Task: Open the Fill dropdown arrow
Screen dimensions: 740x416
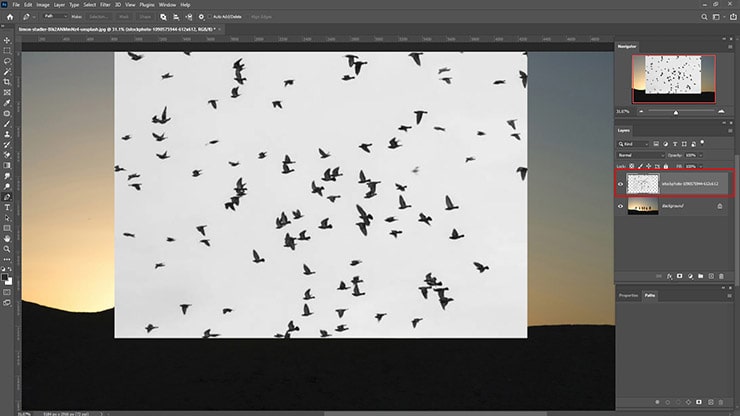Action: tap(701, 166)
